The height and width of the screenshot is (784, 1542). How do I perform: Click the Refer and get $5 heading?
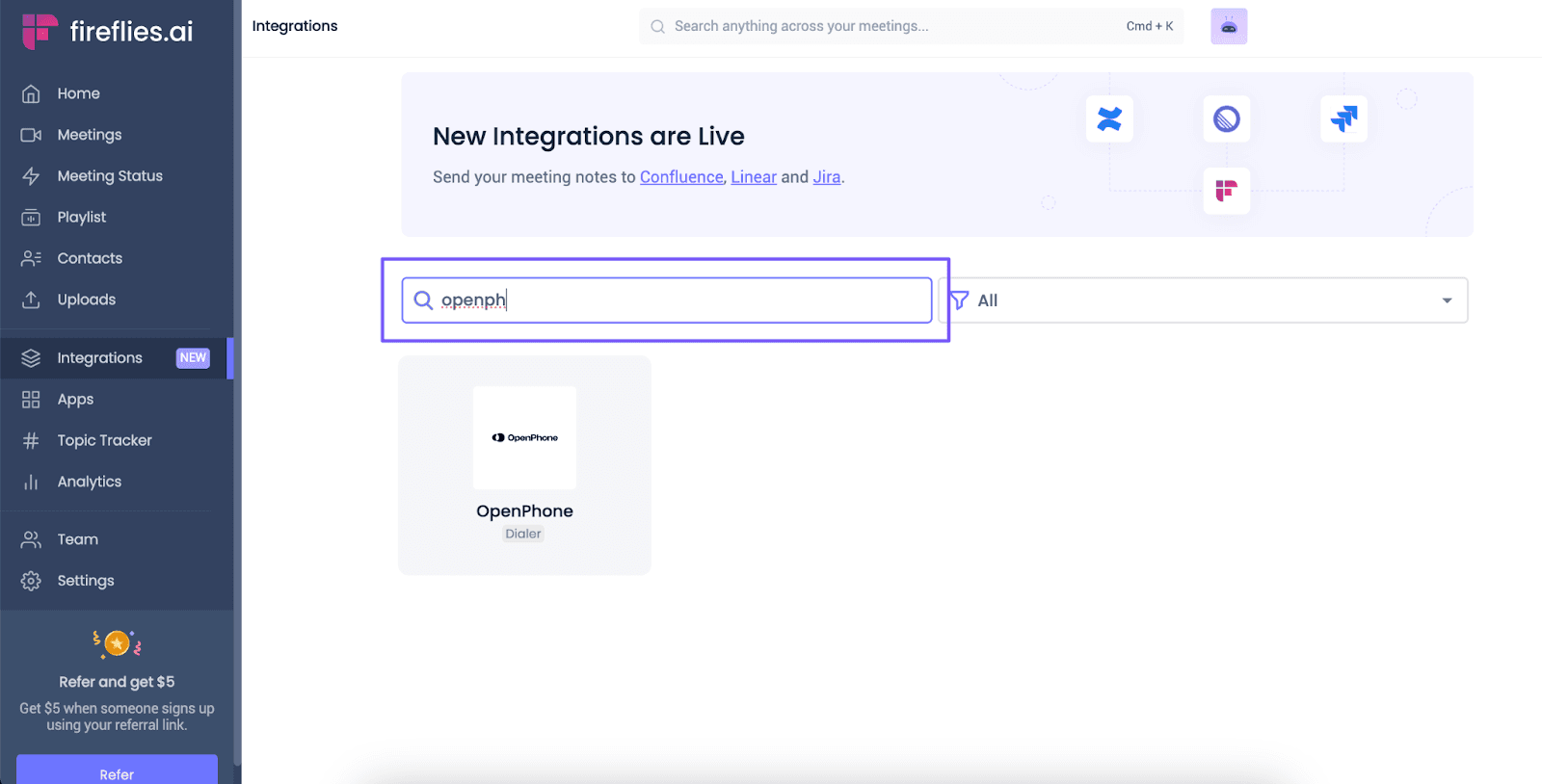coord(117,682)
